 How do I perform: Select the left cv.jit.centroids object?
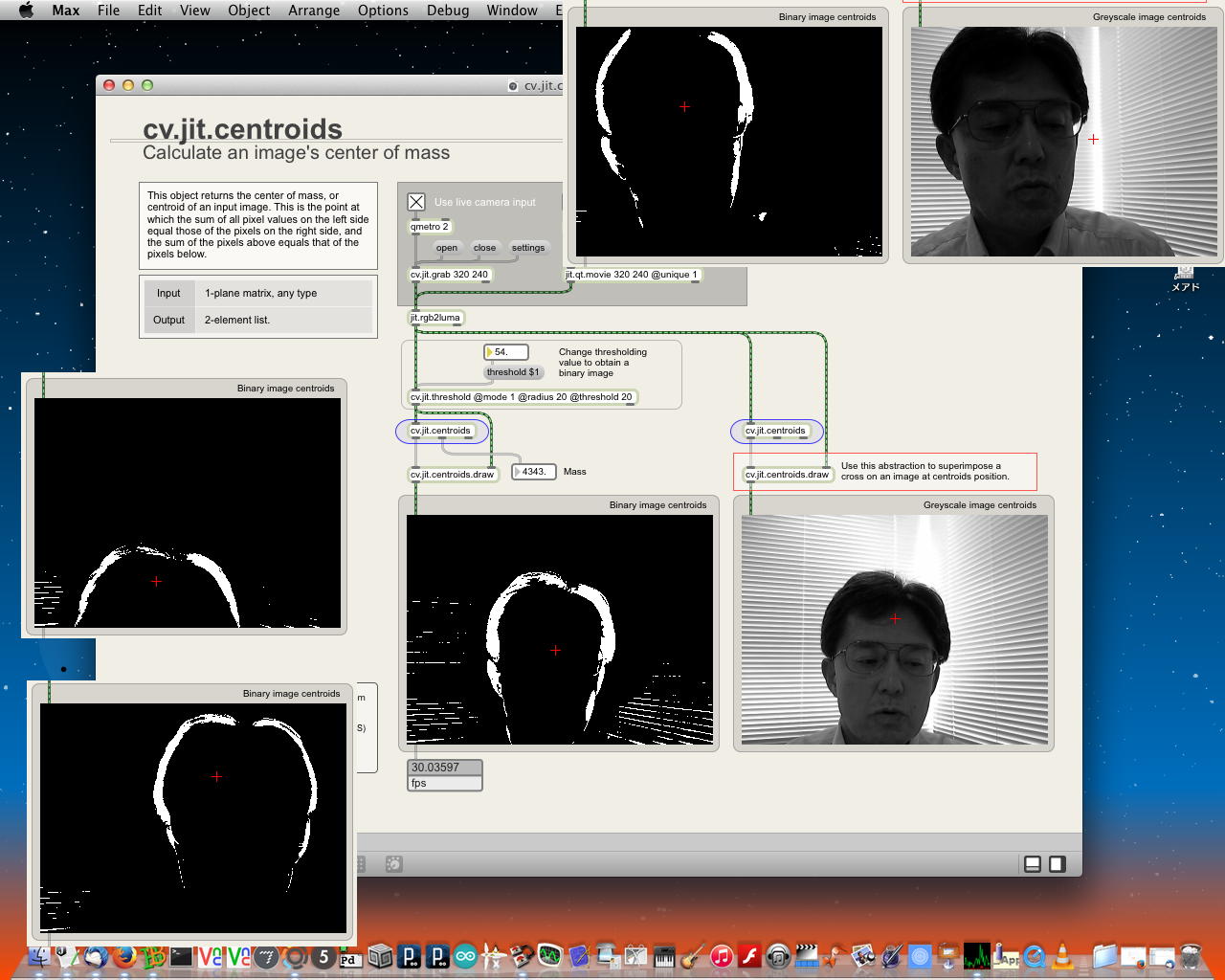[441, 431]
